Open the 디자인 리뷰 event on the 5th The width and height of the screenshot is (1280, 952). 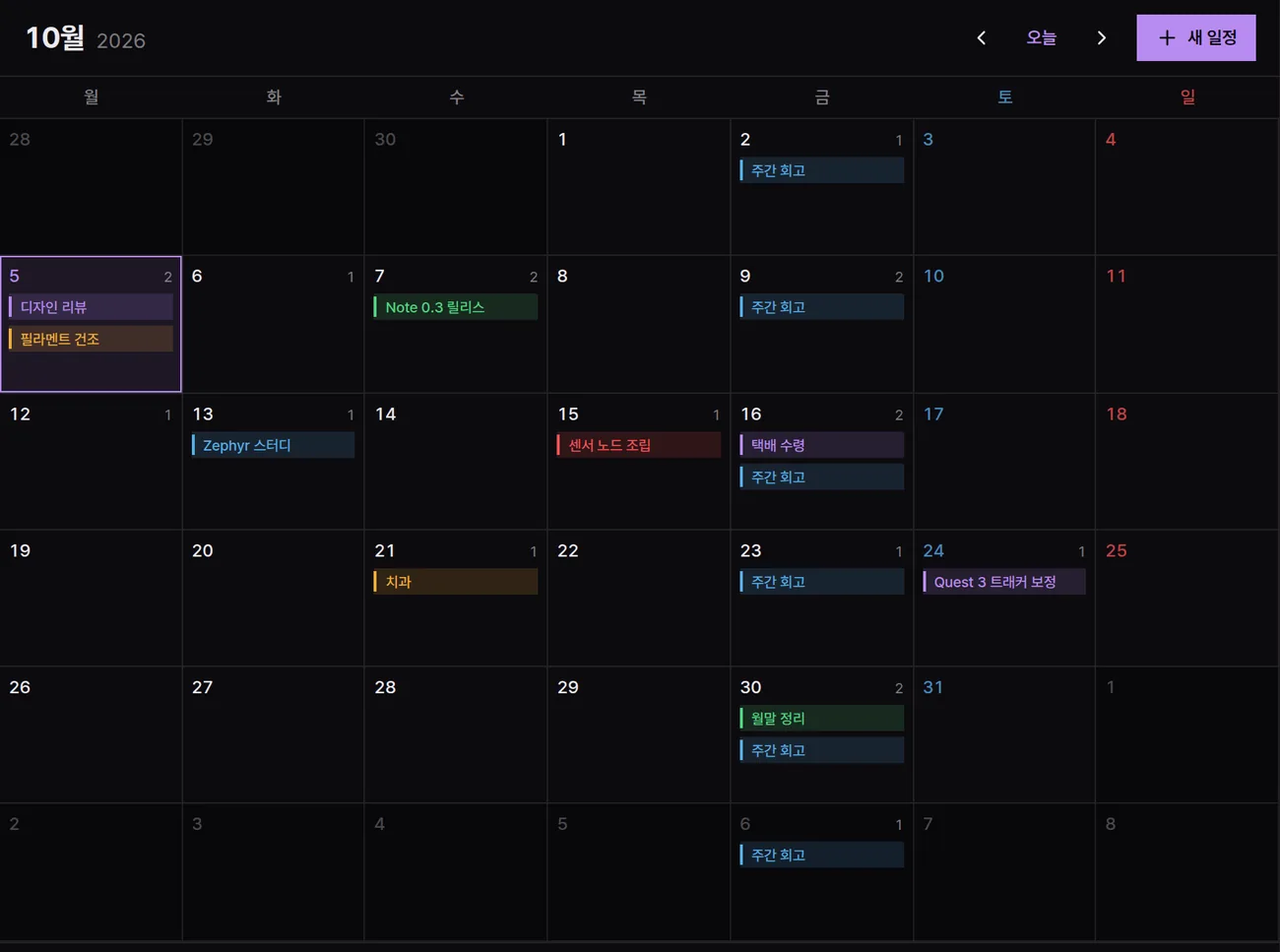[x=91, y=307]
